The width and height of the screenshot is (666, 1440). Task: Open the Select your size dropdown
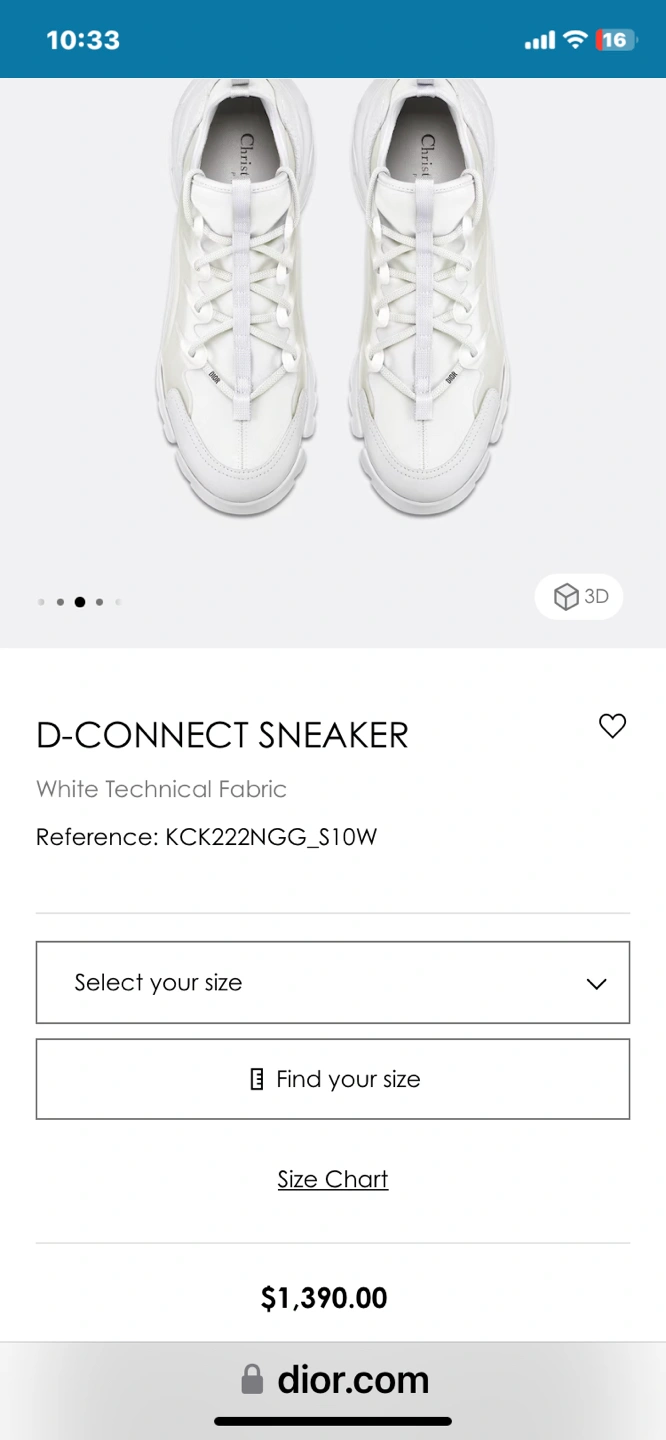pyautogui.click(x=332, y=982)
